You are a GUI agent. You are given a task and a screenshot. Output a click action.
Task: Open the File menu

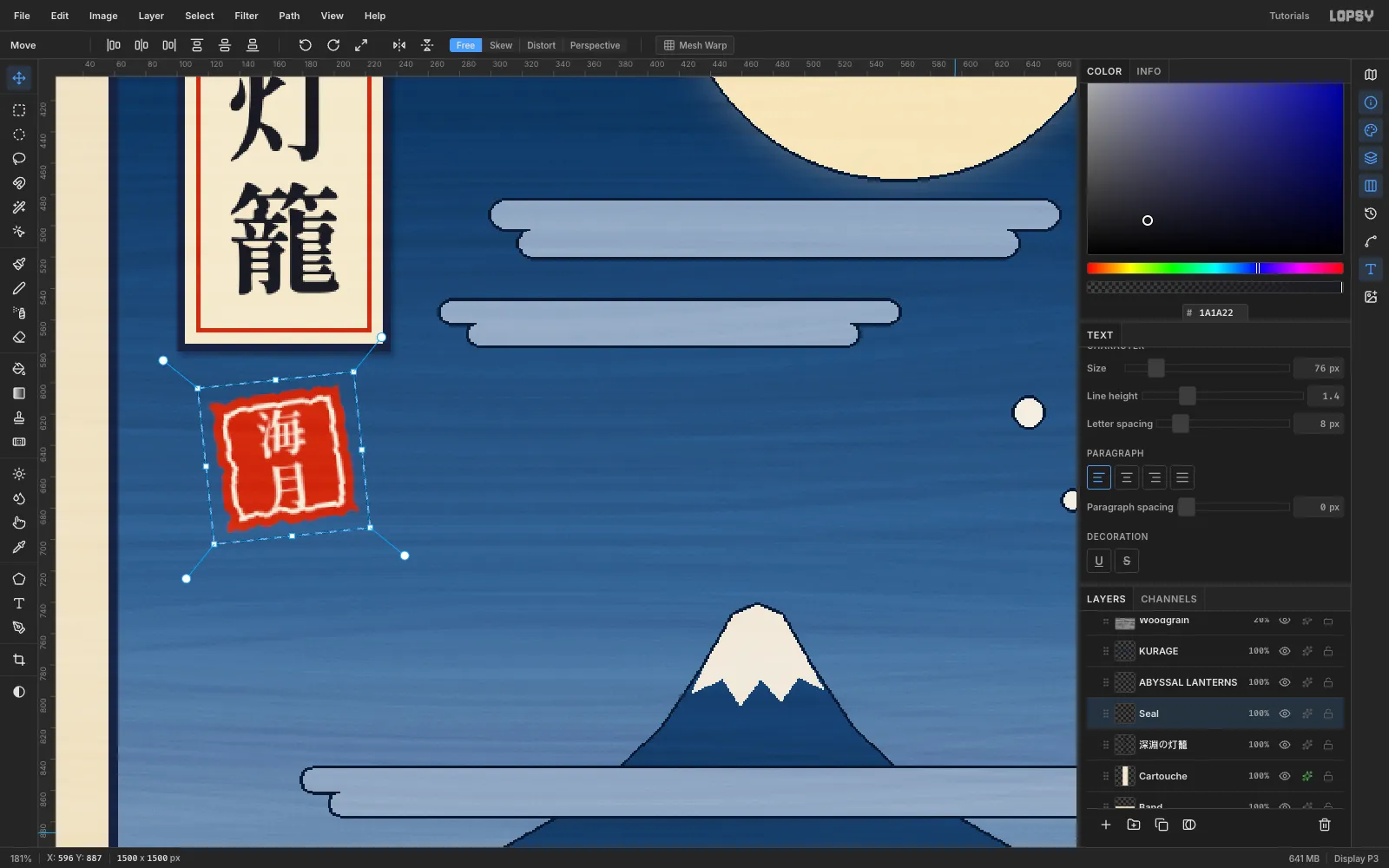[x=22, y=16]
